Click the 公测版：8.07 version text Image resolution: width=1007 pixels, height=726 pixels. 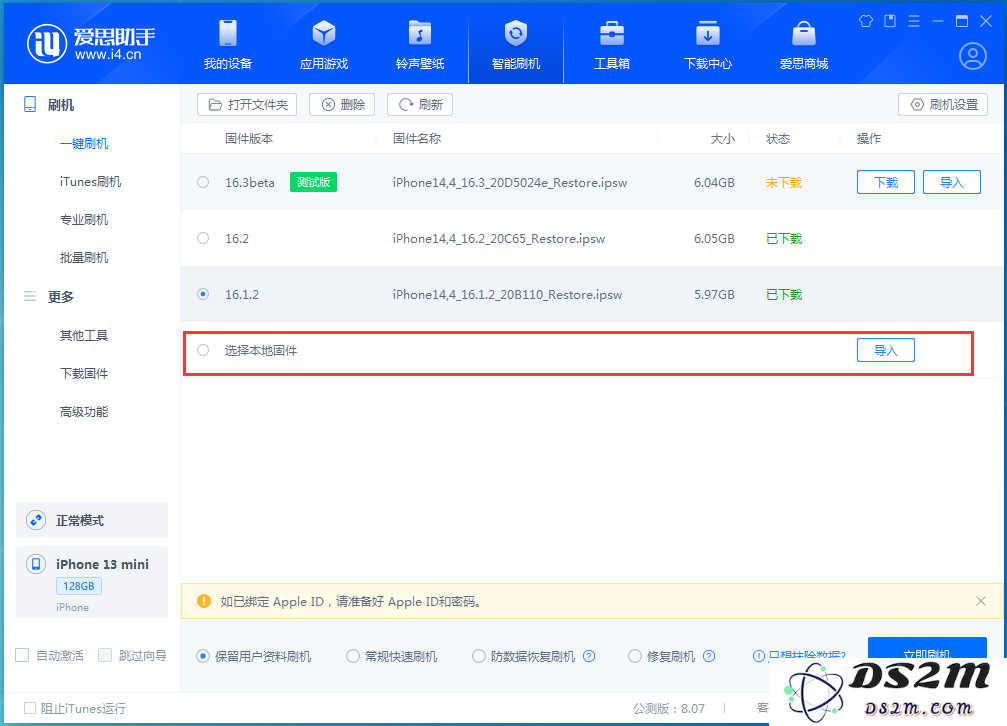tap(669, 708)
